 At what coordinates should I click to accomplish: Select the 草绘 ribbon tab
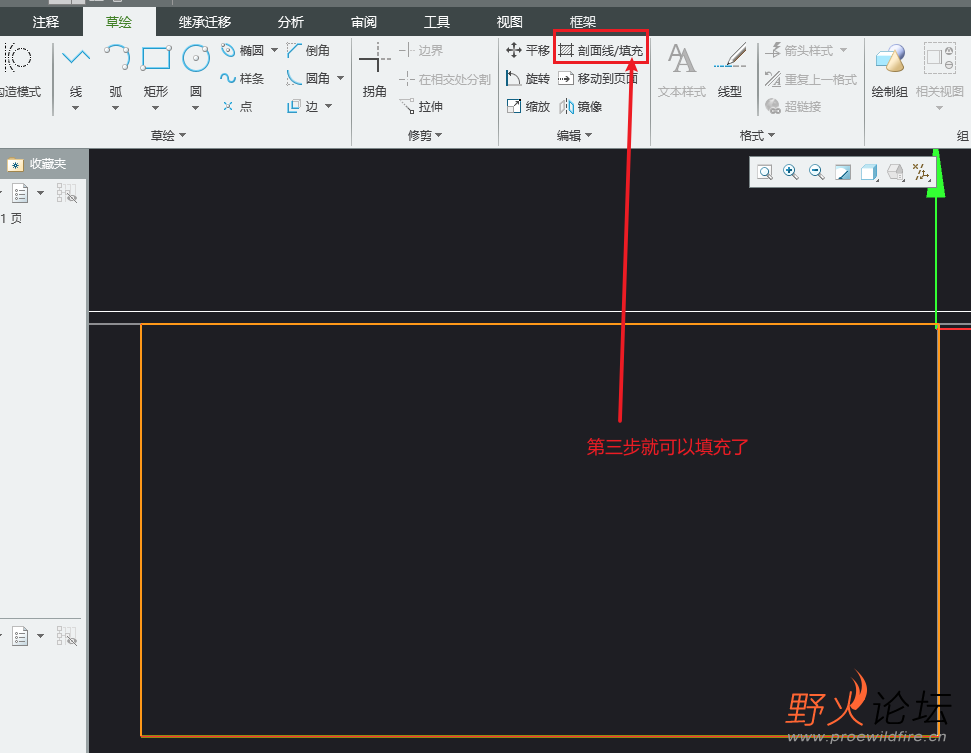point(118,22)
